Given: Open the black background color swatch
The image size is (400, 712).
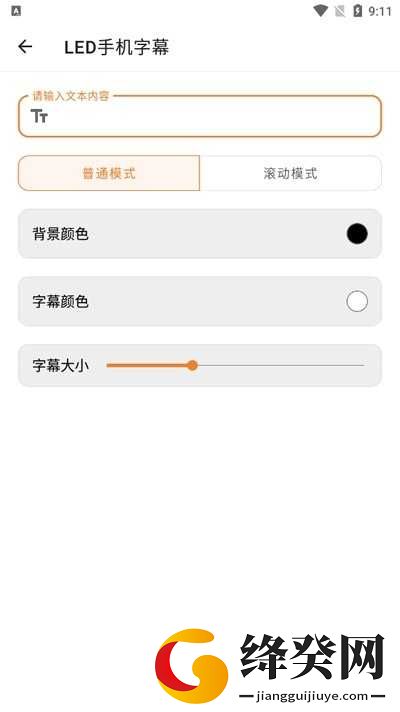Looking at the screenshot, I should pos(357,234).
